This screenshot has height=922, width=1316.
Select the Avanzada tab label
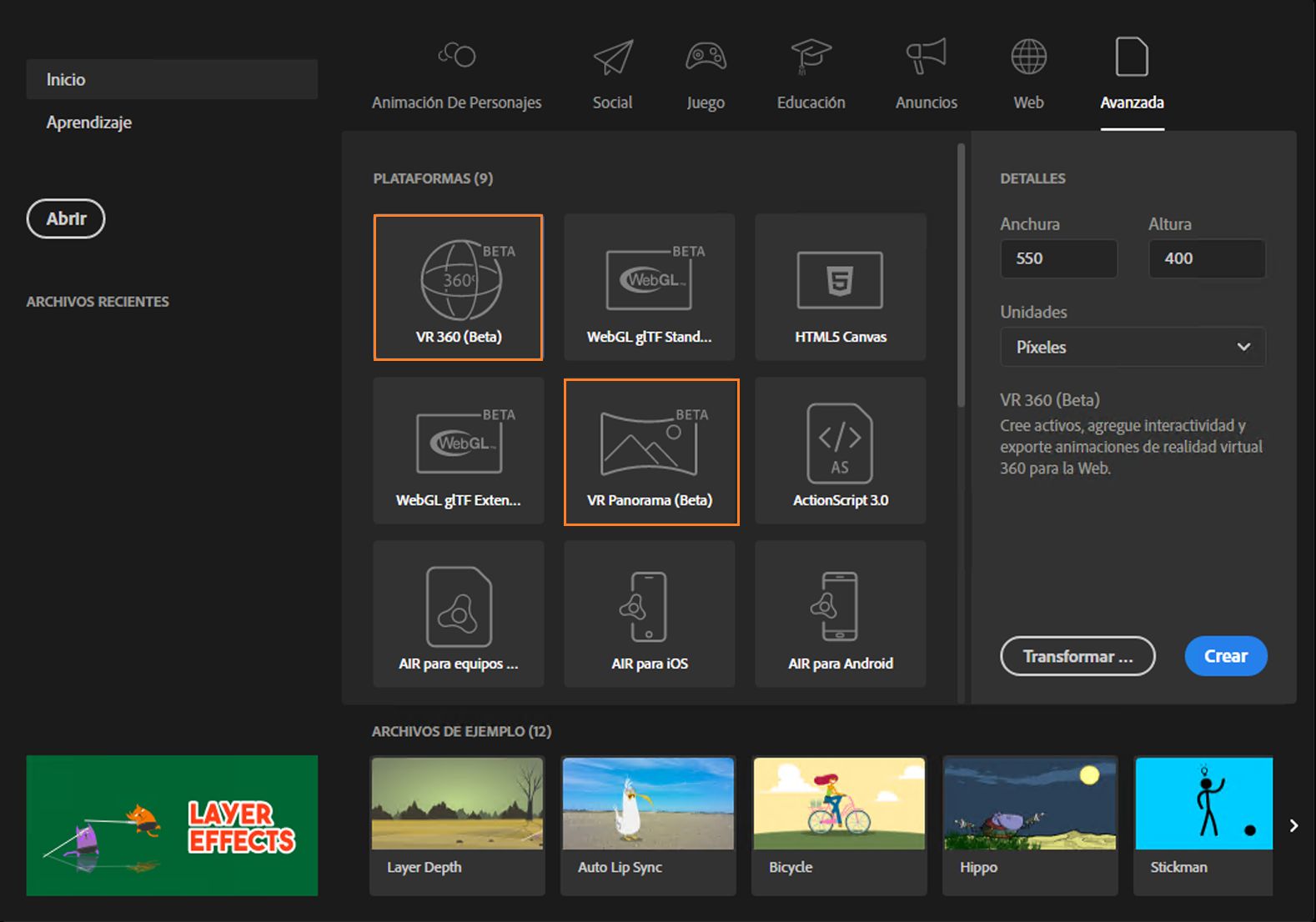coord(1132,103)
